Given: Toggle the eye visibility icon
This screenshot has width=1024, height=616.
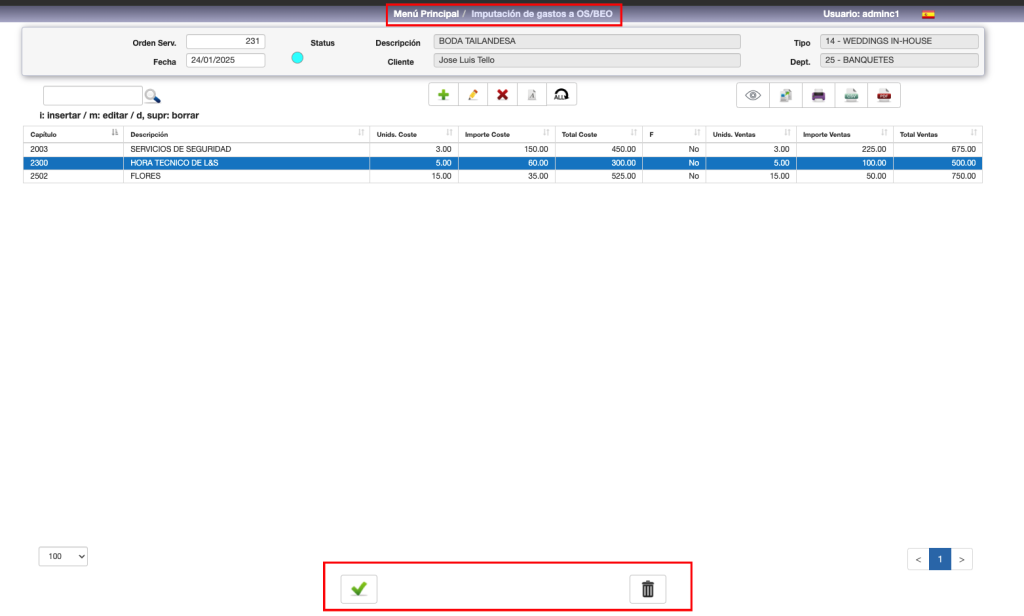Looking at the screenshot, I should (x=753, y=96).
